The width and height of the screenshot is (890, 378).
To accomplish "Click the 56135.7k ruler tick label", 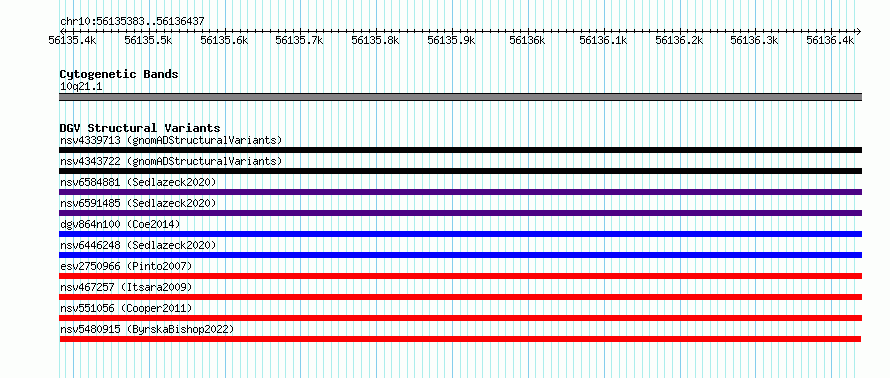I will [x=299, y=40].
